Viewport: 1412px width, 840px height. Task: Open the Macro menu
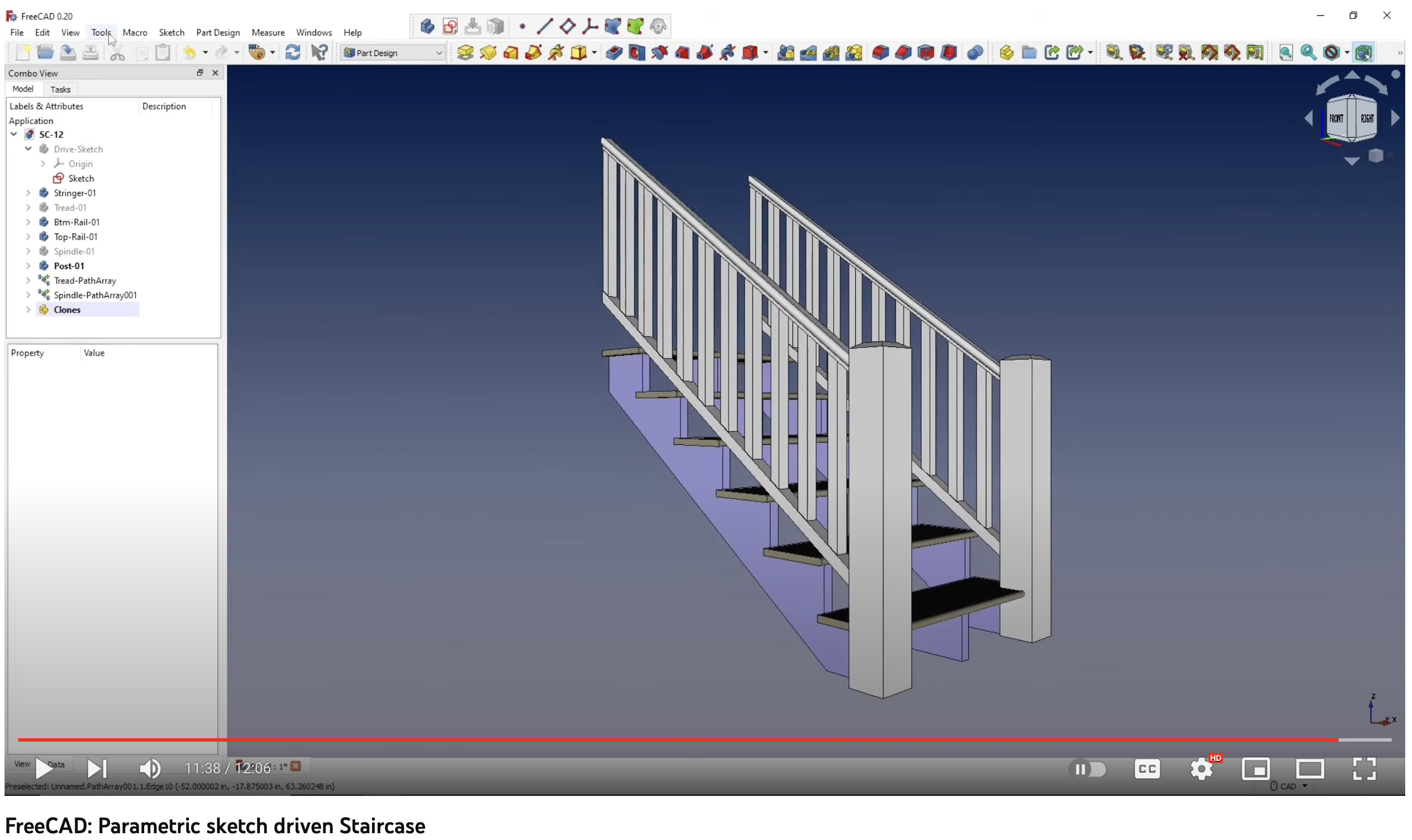click(135, 32)
